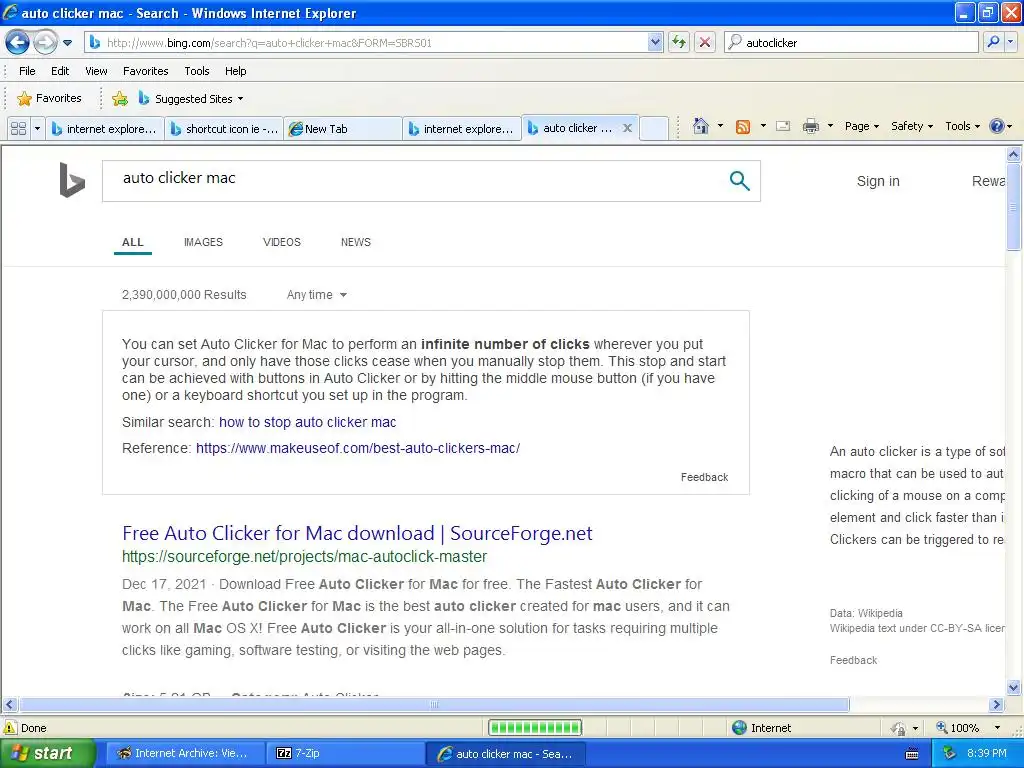The height and width of the screenshot is (768, 1024).
Task: Open a blank new tab button
Action: tap(654, 129)
